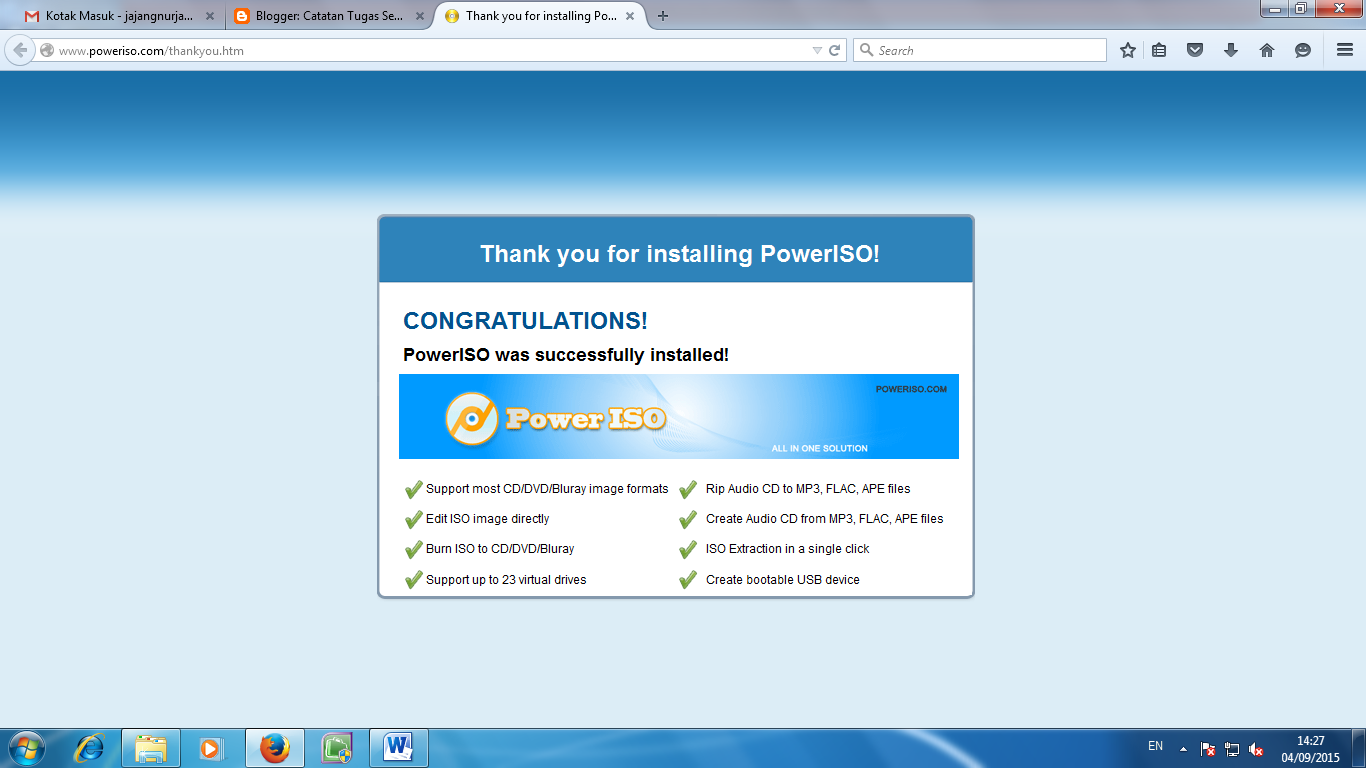Screen dimensions: 1366x768
Task: Reload the page with the refresh icon
Action: tap(835, 50)
